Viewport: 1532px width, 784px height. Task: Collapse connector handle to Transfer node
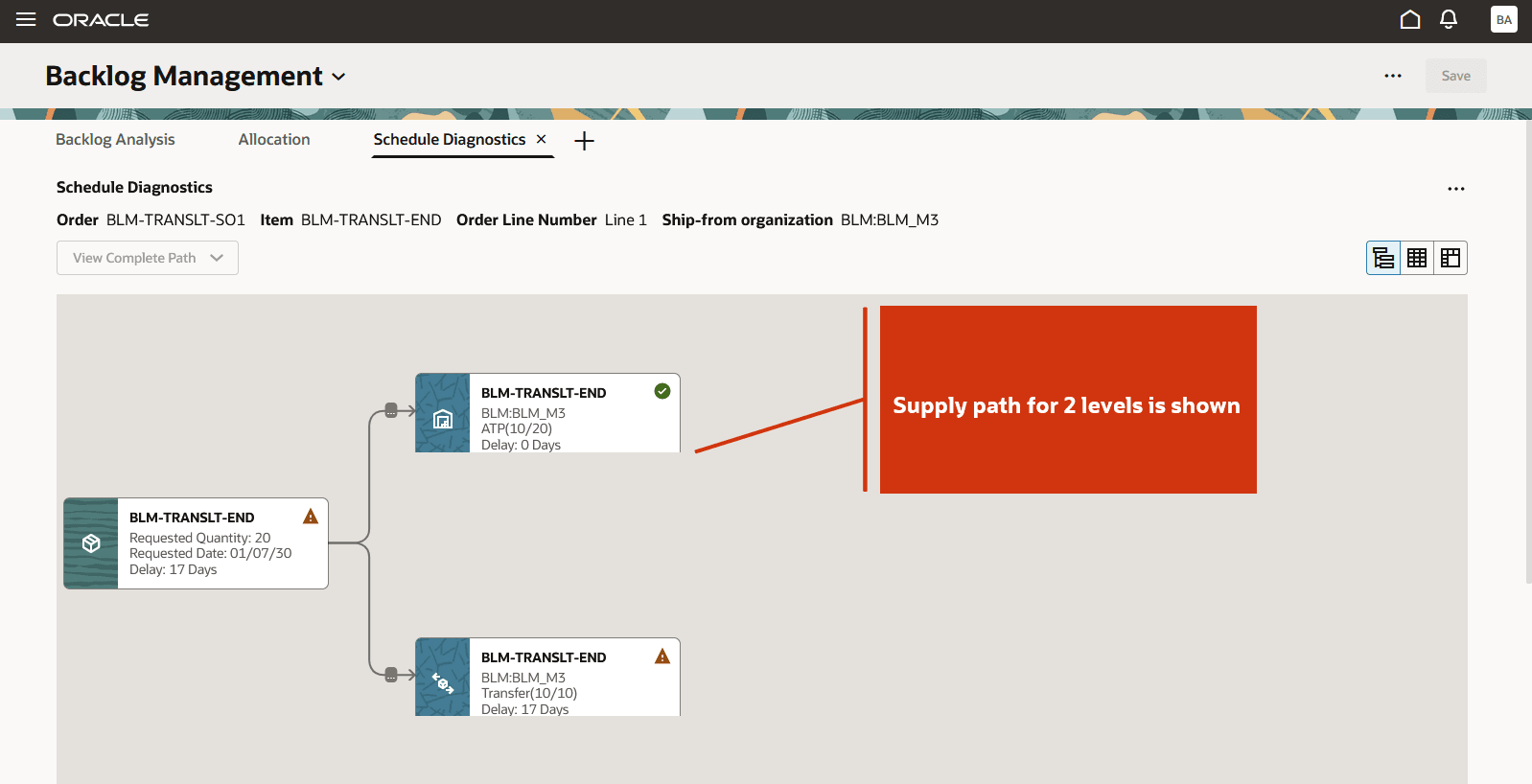tap(391, 675)
